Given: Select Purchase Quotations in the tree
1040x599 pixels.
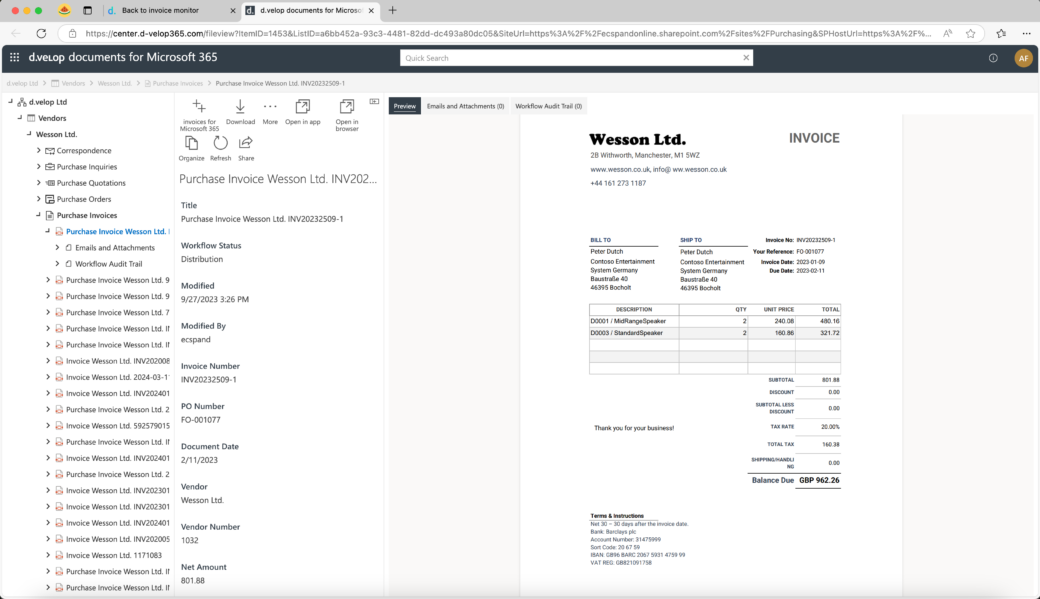Looking at the screenshot, I should click(91, 183).
